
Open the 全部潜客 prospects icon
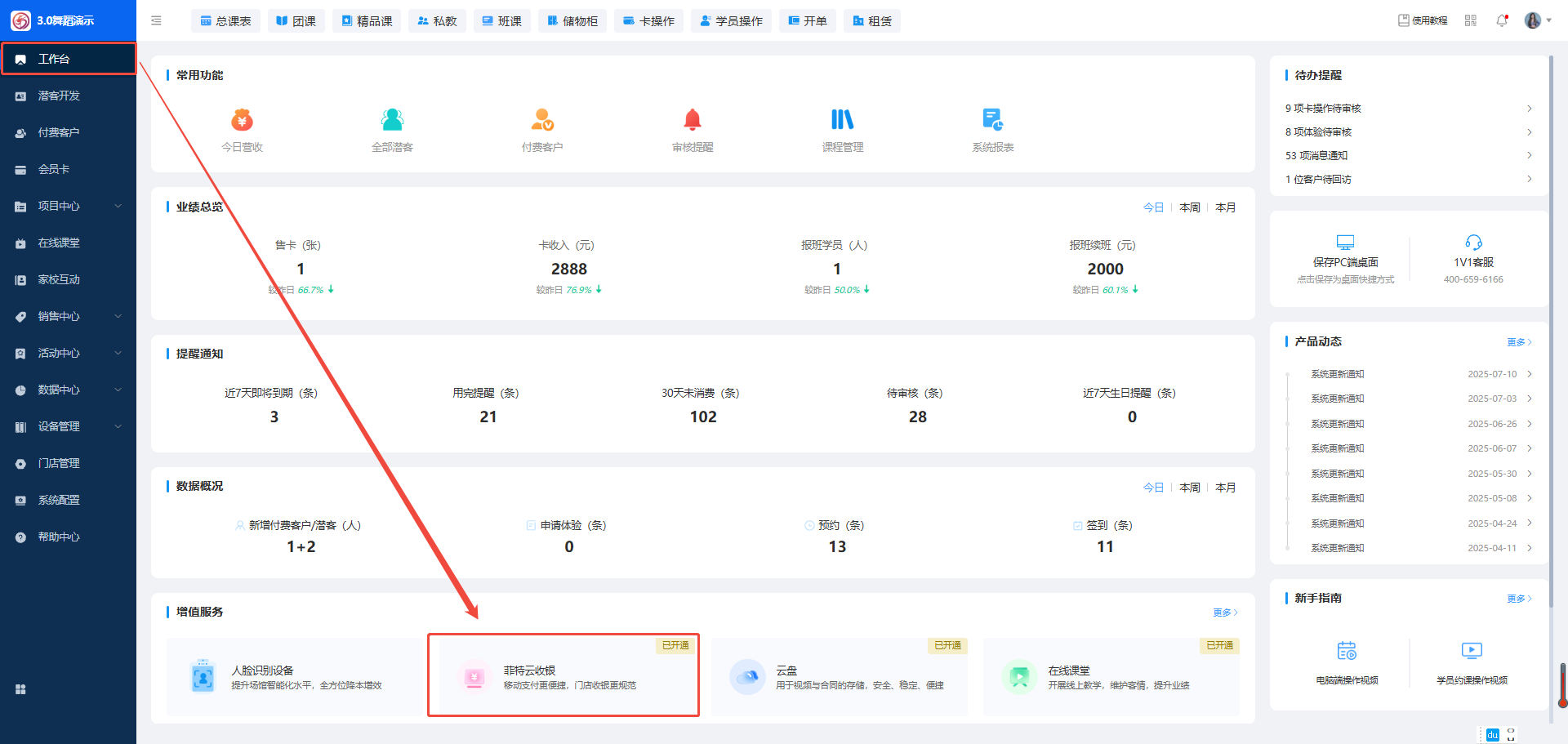tap(392, 121)
